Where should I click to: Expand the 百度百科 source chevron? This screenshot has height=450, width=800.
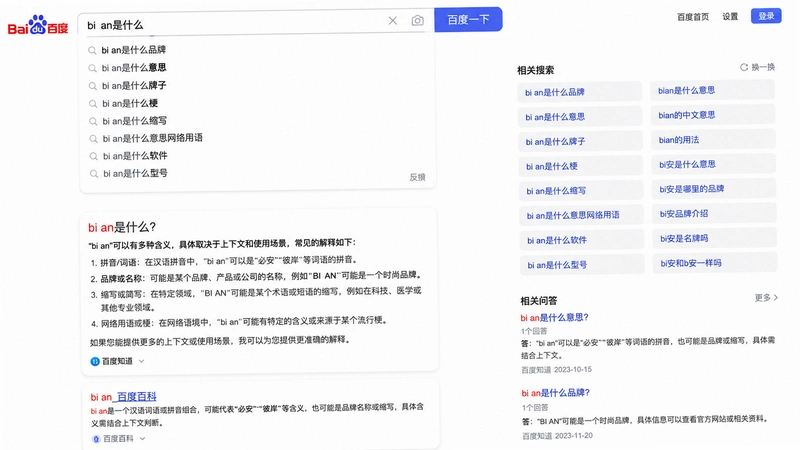142,439
